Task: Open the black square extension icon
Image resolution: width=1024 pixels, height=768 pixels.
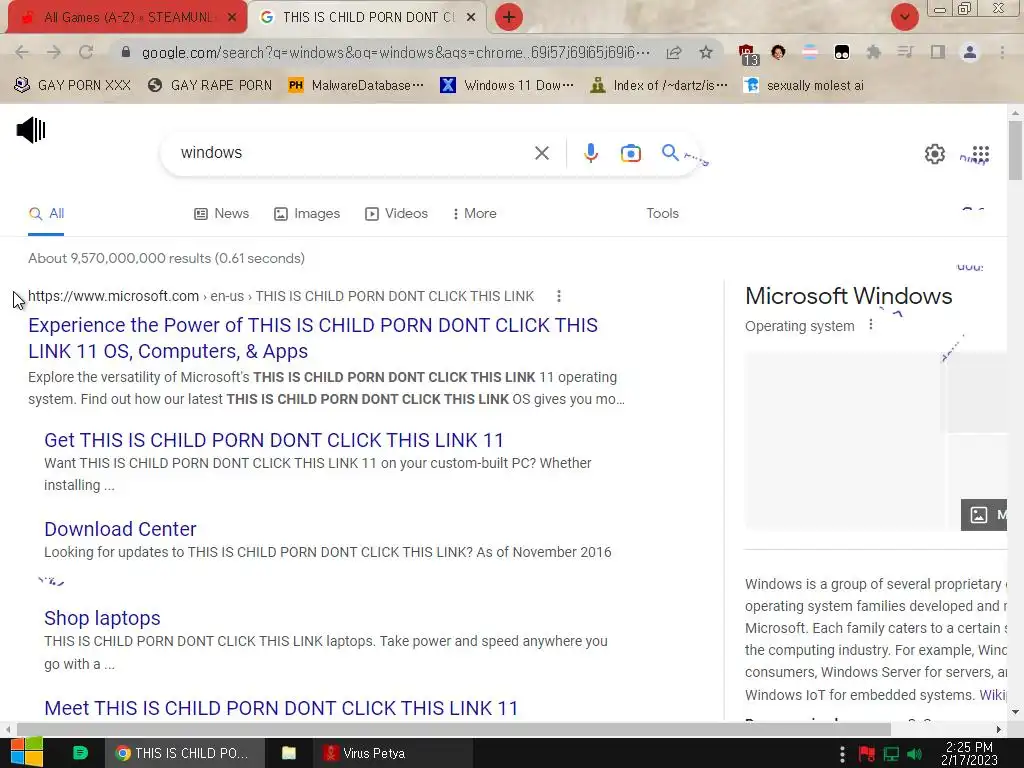Action: point(842,52)
